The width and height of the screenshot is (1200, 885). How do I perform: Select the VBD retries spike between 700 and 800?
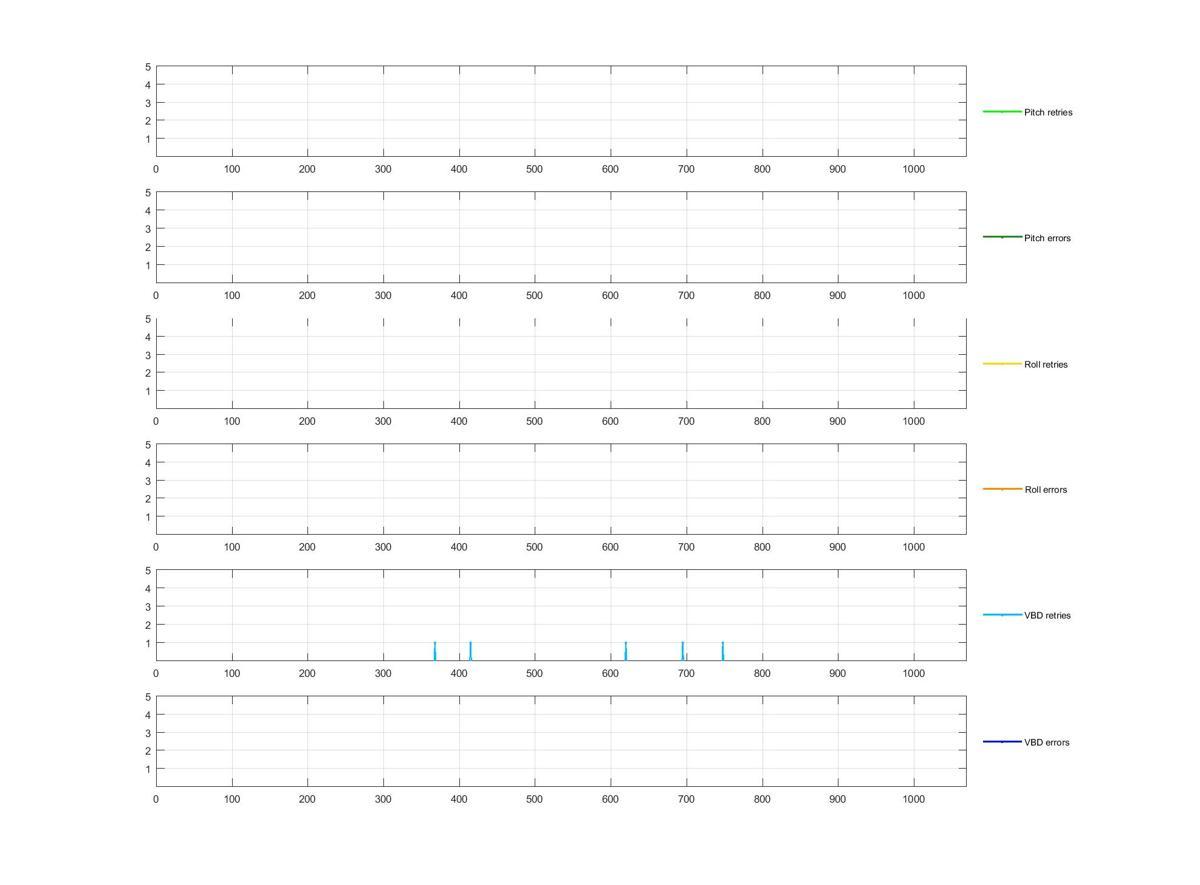pyautogui.click(x=723, y=651)
